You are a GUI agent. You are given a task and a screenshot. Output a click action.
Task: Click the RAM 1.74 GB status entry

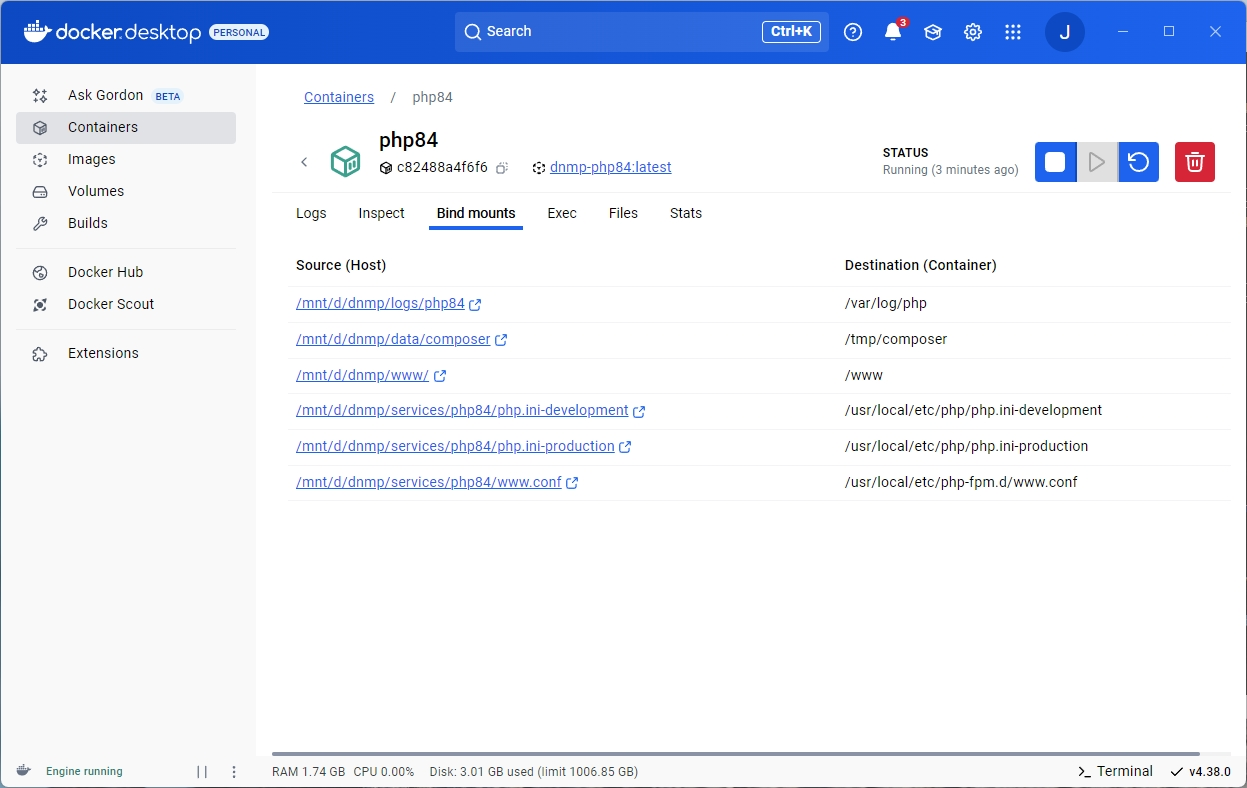coord(308,772)
